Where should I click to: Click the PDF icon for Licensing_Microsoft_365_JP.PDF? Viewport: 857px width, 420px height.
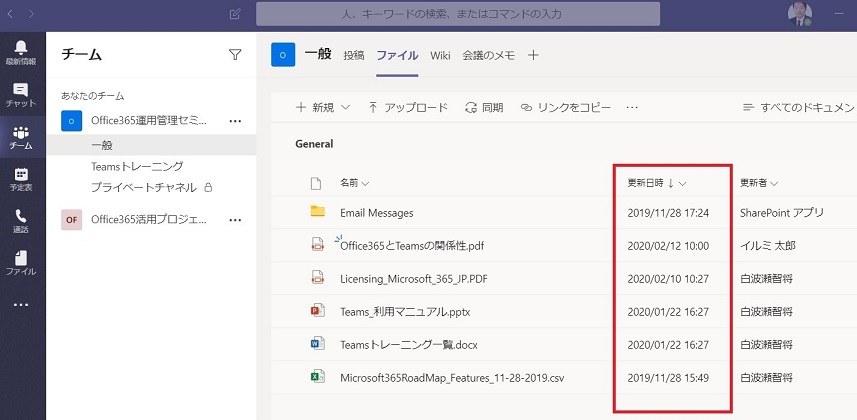click(x=318, y=278)
